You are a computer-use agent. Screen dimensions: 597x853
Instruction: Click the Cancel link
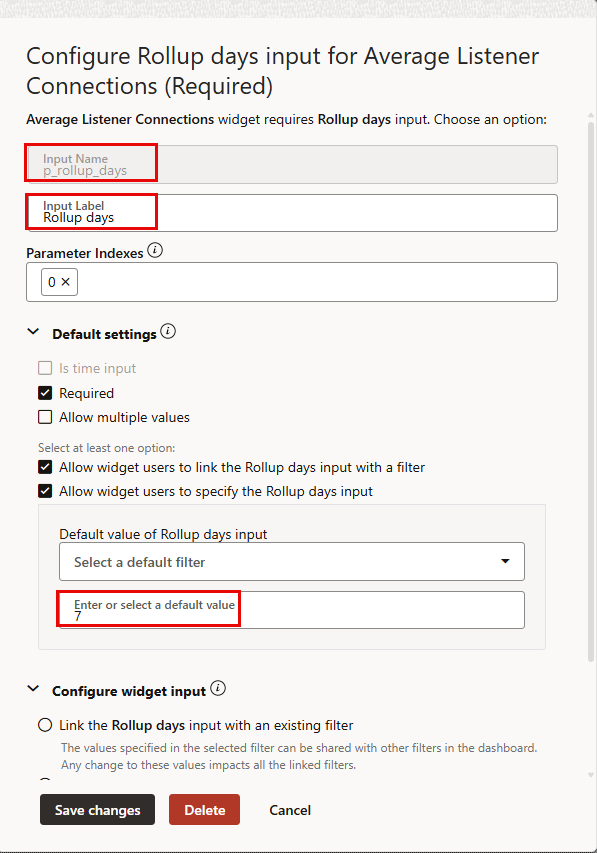(x=290, y=810)
